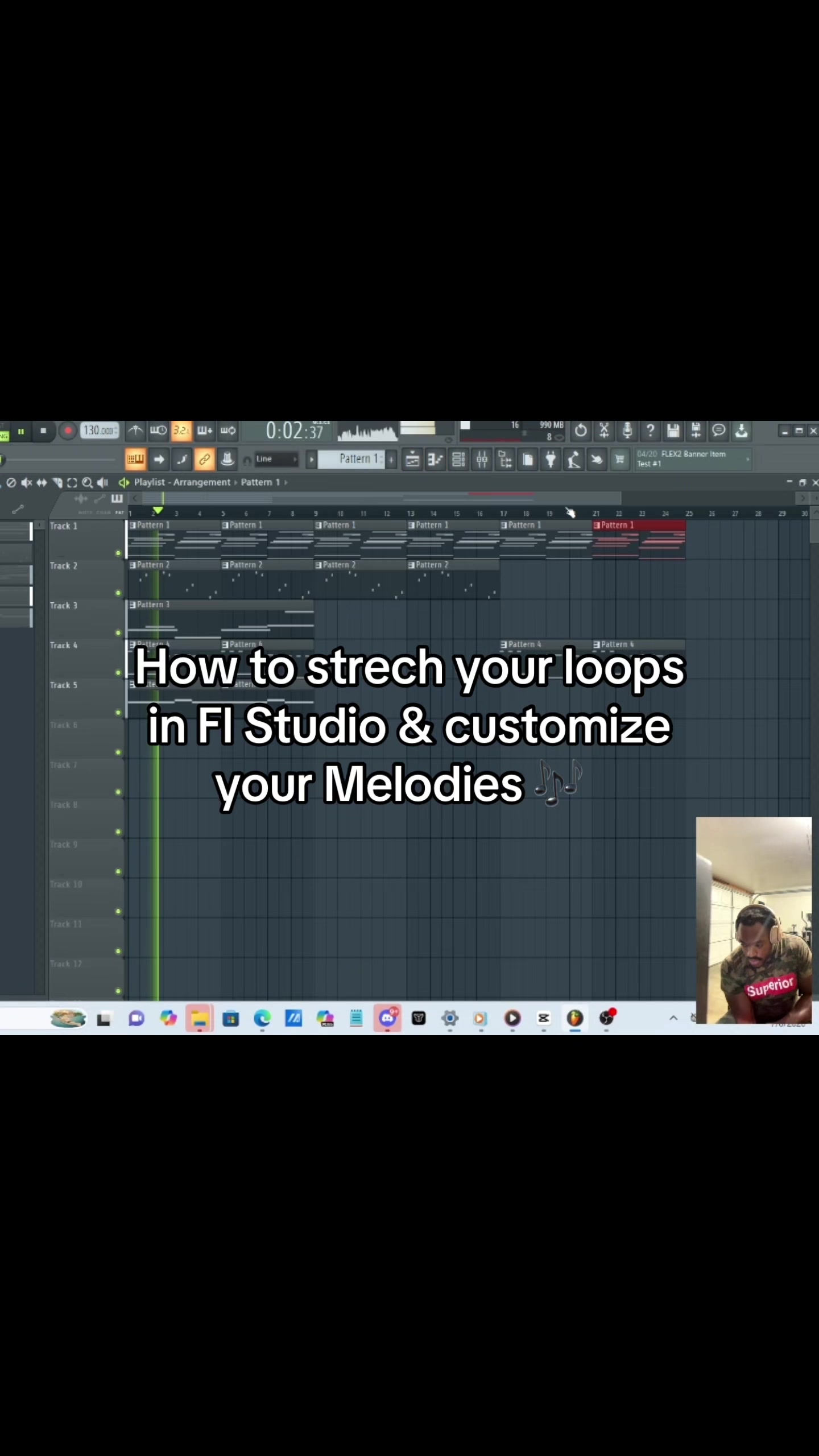Open the Line snap dropdown
Screen dimensions: 819x1456
[x=276, y=459]
